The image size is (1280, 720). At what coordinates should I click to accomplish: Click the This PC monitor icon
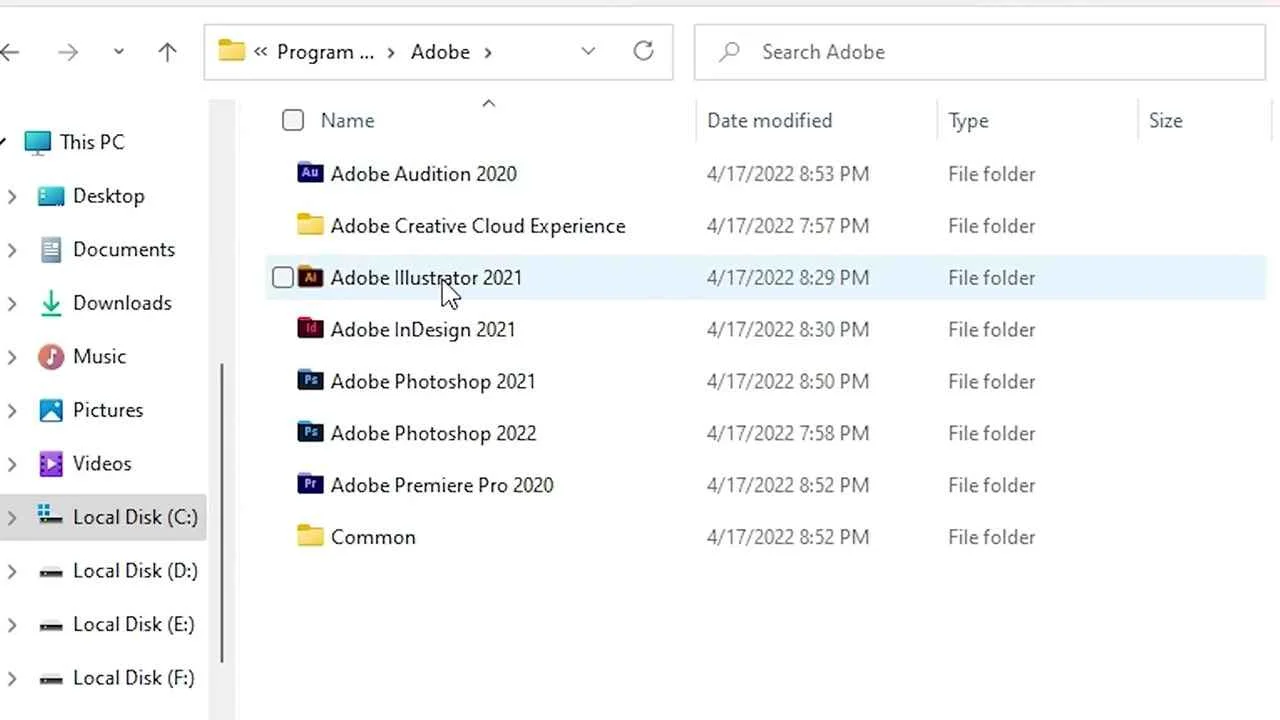(x=37, y=143)
